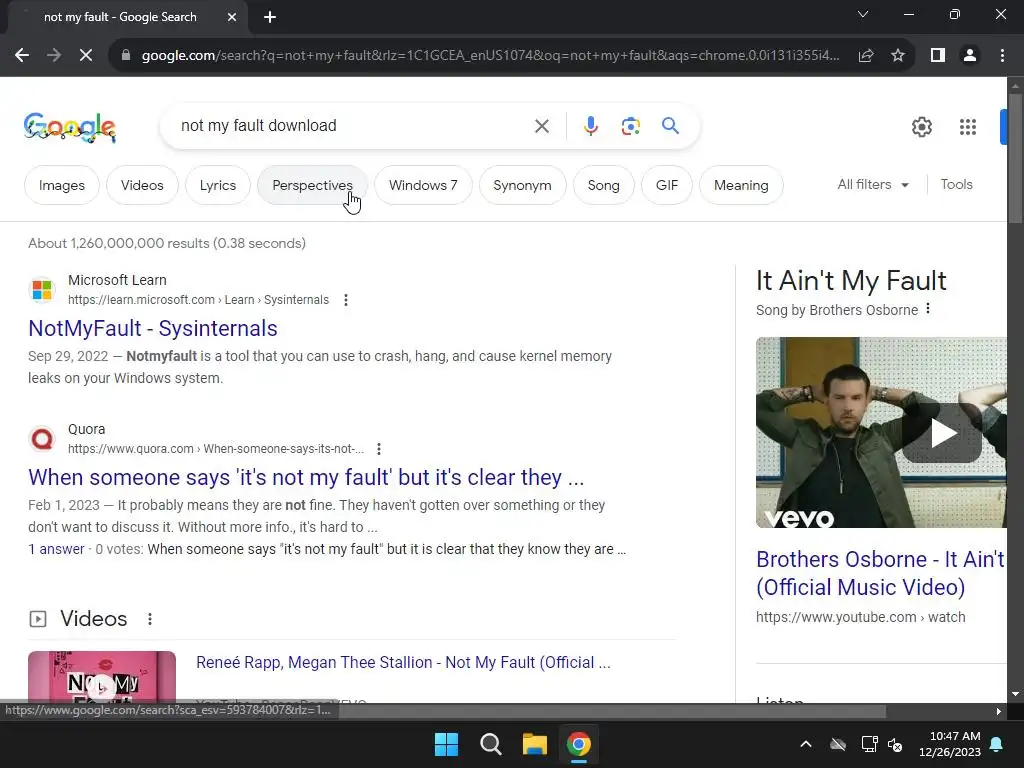Open the Chrome profile icon
Viewport: 1024px width, 768px height.
(x=970, y=56)
